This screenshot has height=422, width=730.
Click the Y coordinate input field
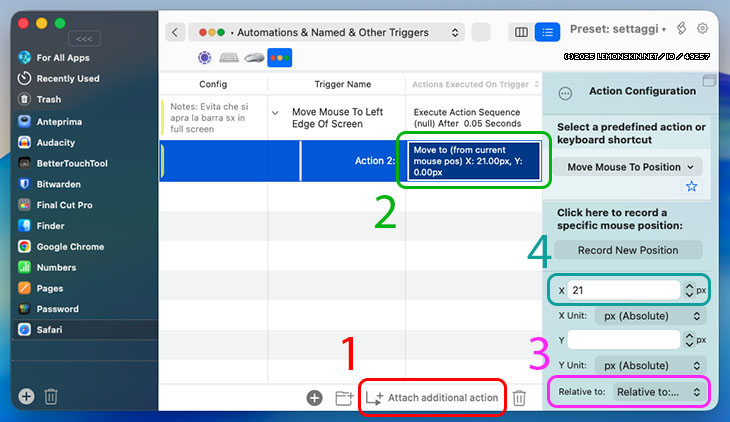coord(622,340)
